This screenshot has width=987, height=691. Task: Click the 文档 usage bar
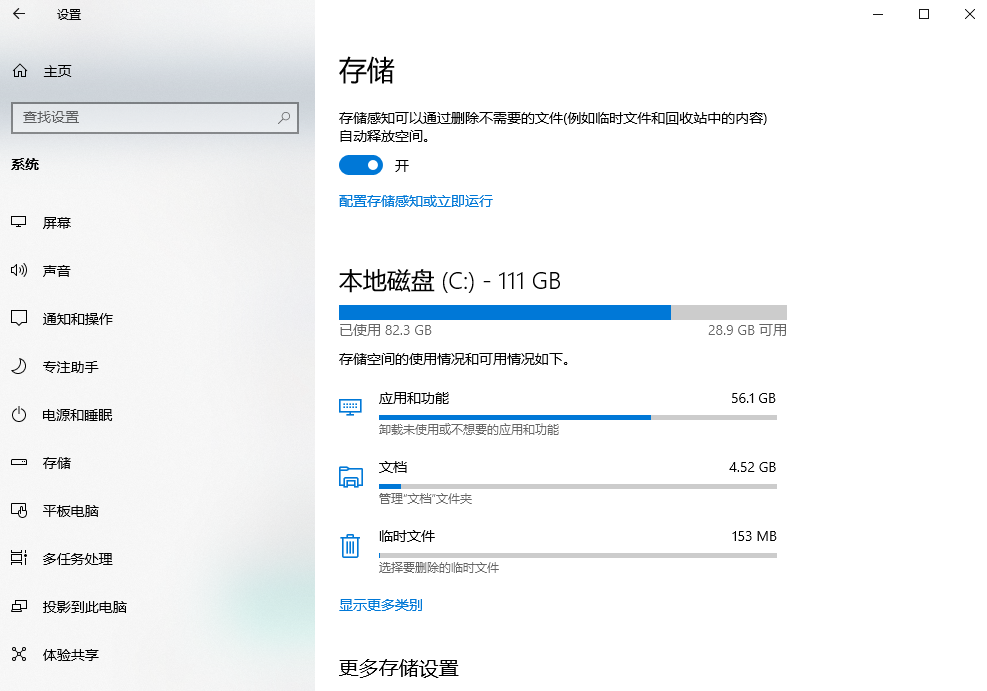tap(578, 486)
